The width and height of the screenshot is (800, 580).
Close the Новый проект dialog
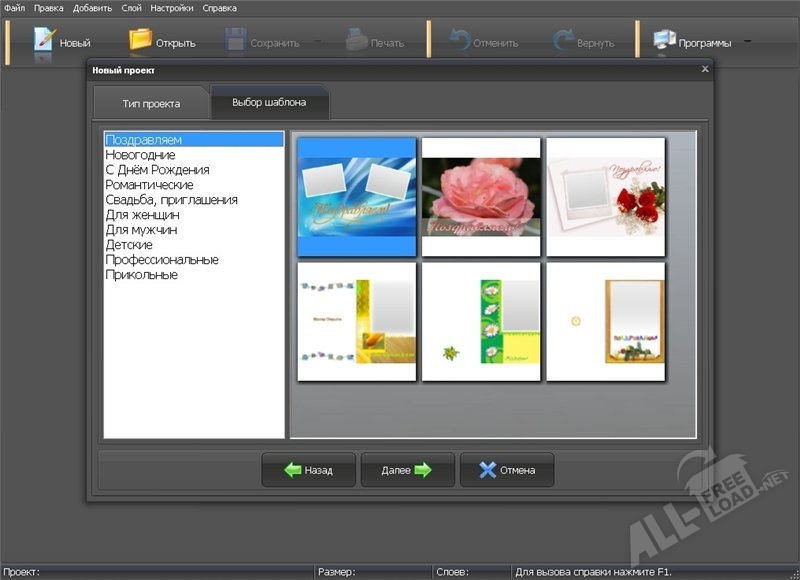click(x=705, y=69)
